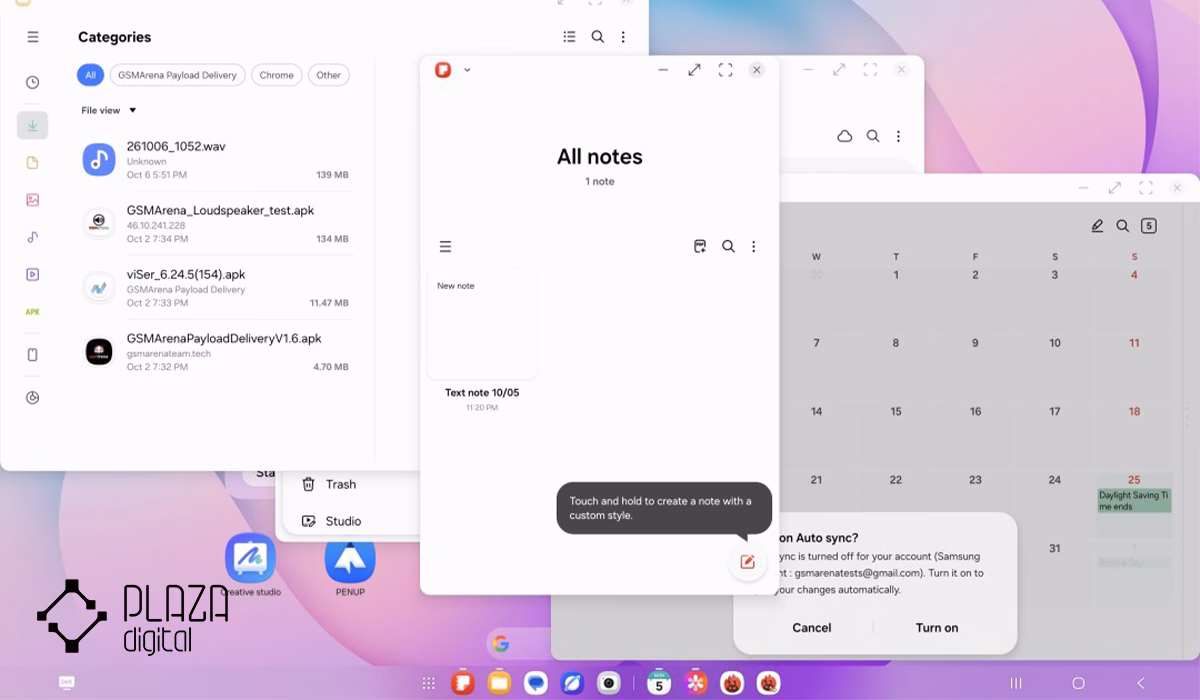The width and height of the screenshot is (1200, 700).
Task: Launch Camera app from taskbar
Action: tap(608, 683)
